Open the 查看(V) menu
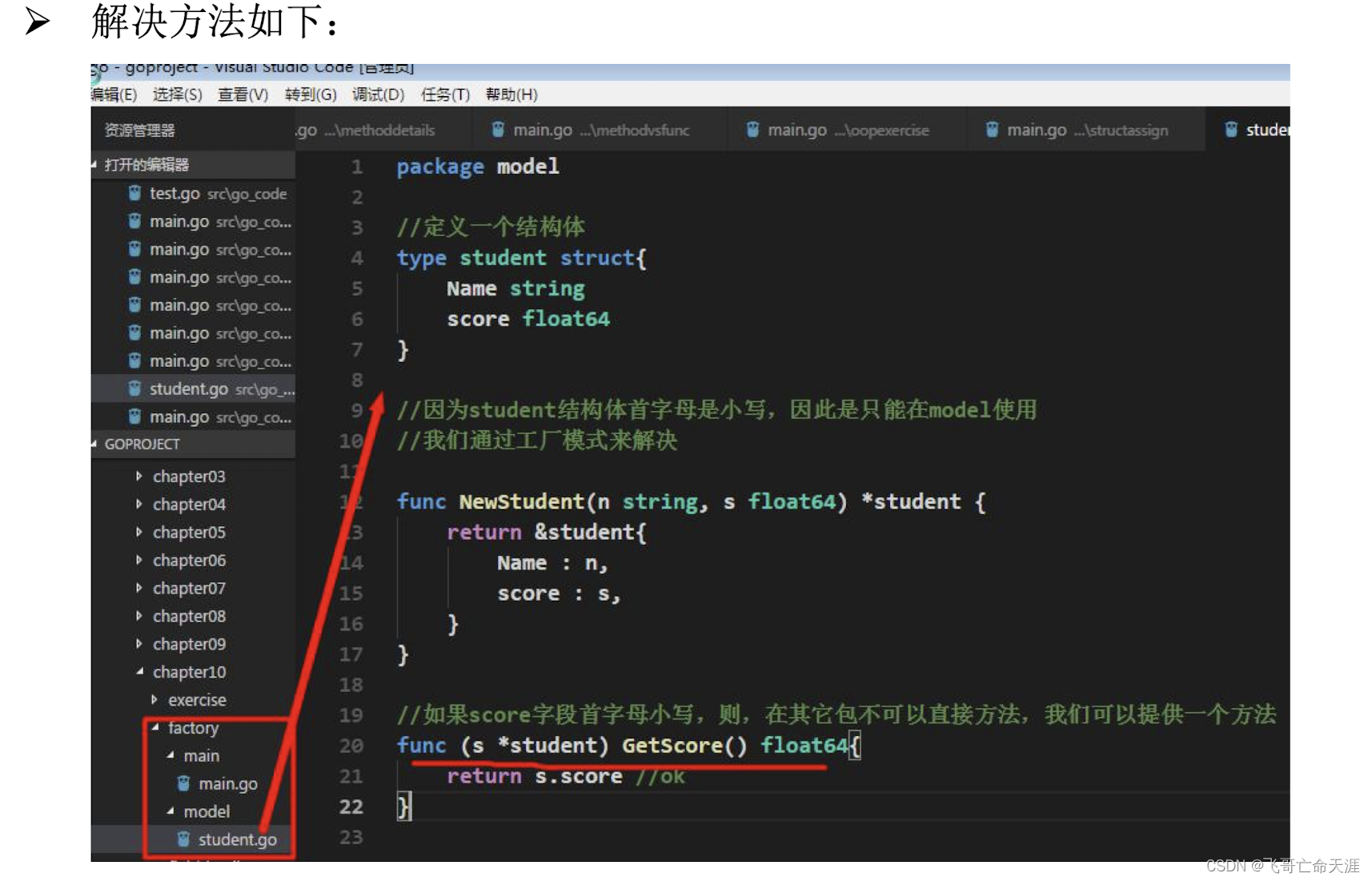Viewport: 1372px width, 881px height. click(x=243, y=95)
